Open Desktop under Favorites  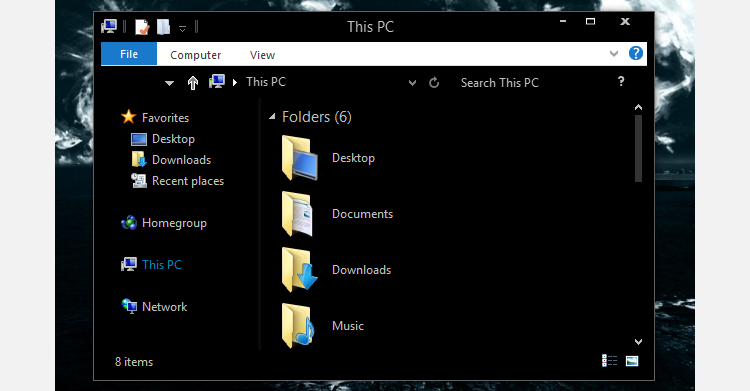[x=173, y=139]
